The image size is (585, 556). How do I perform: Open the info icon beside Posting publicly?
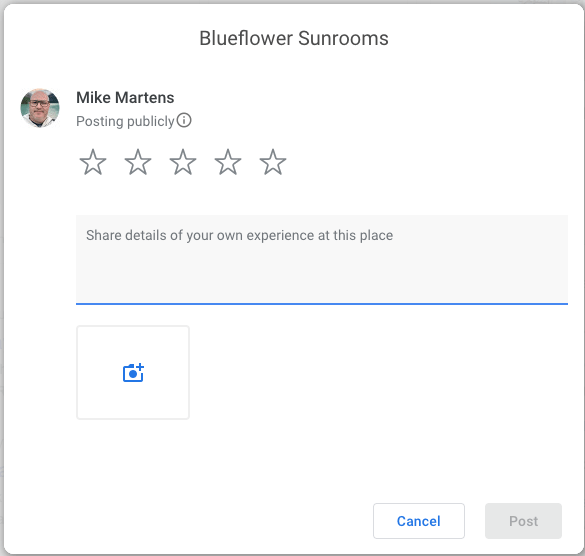tap(184, 121)
